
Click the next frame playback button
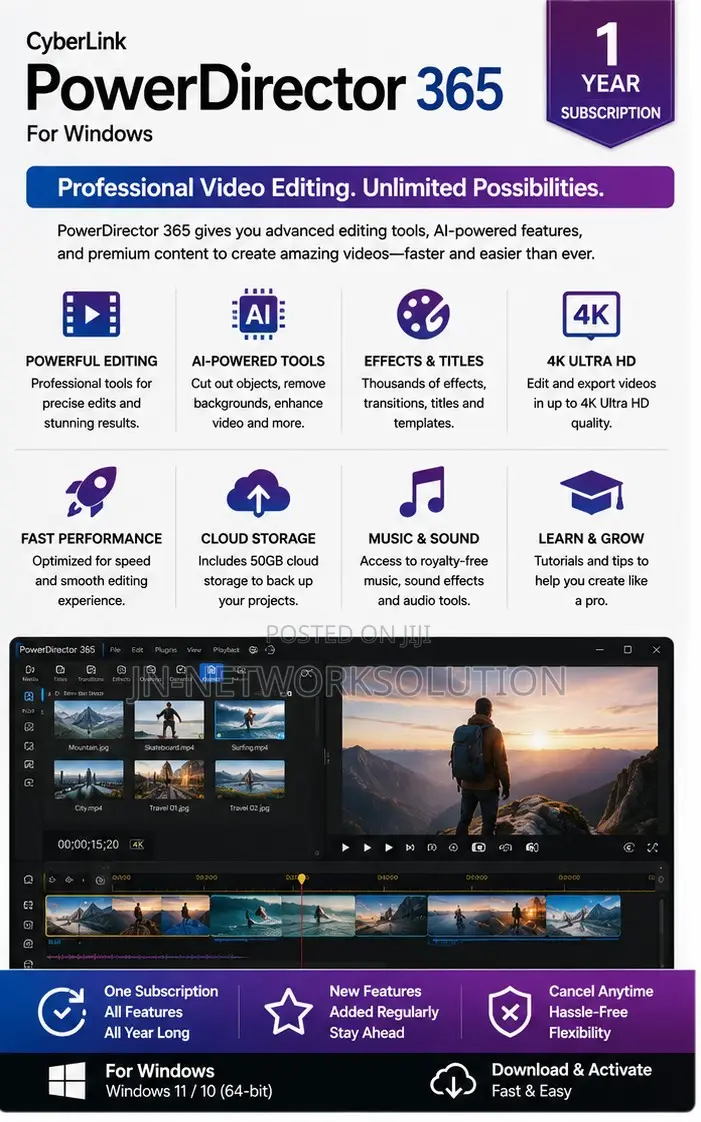coord(410,847)
